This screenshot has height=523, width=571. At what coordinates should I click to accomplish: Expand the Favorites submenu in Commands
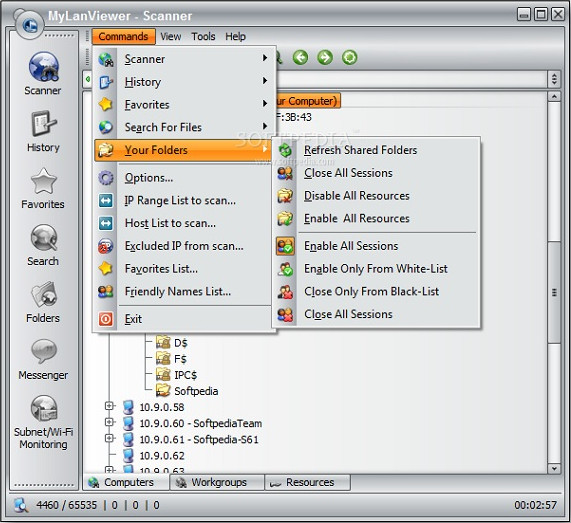pyautogui.click(x=184, y=105)
